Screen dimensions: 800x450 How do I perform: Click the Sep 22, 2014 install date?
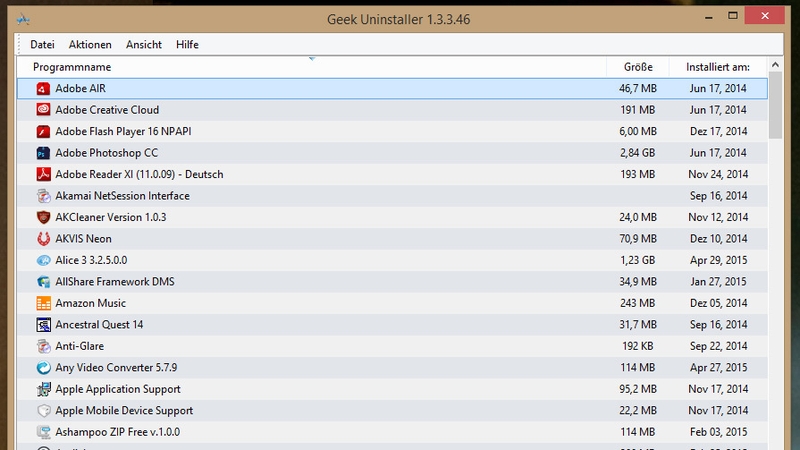pyautogui.click(x=718, y=345)
